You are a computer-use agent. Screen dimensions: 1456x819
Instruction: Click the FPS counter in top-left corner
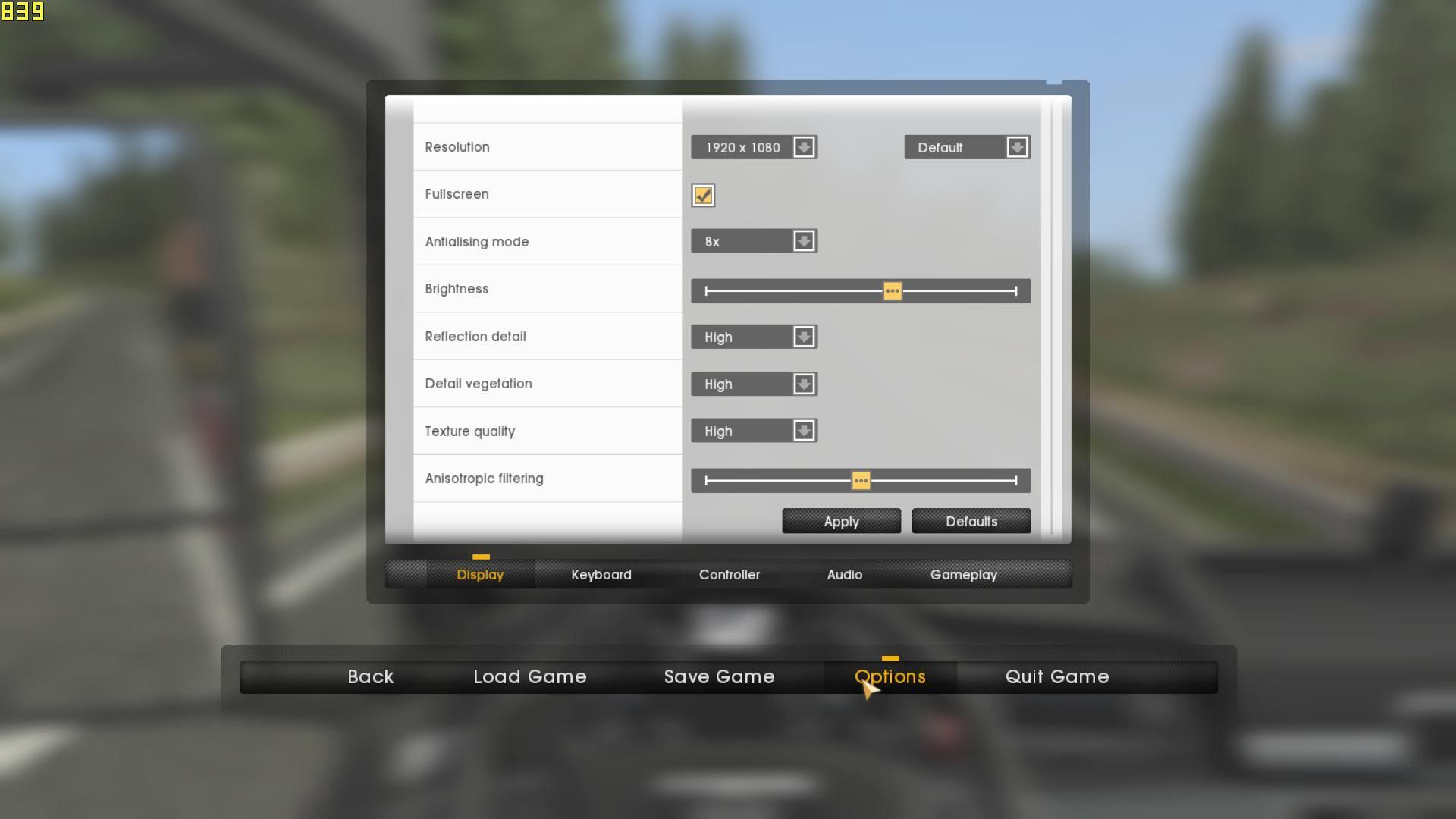pyautogui.click(x=23, y=11)
